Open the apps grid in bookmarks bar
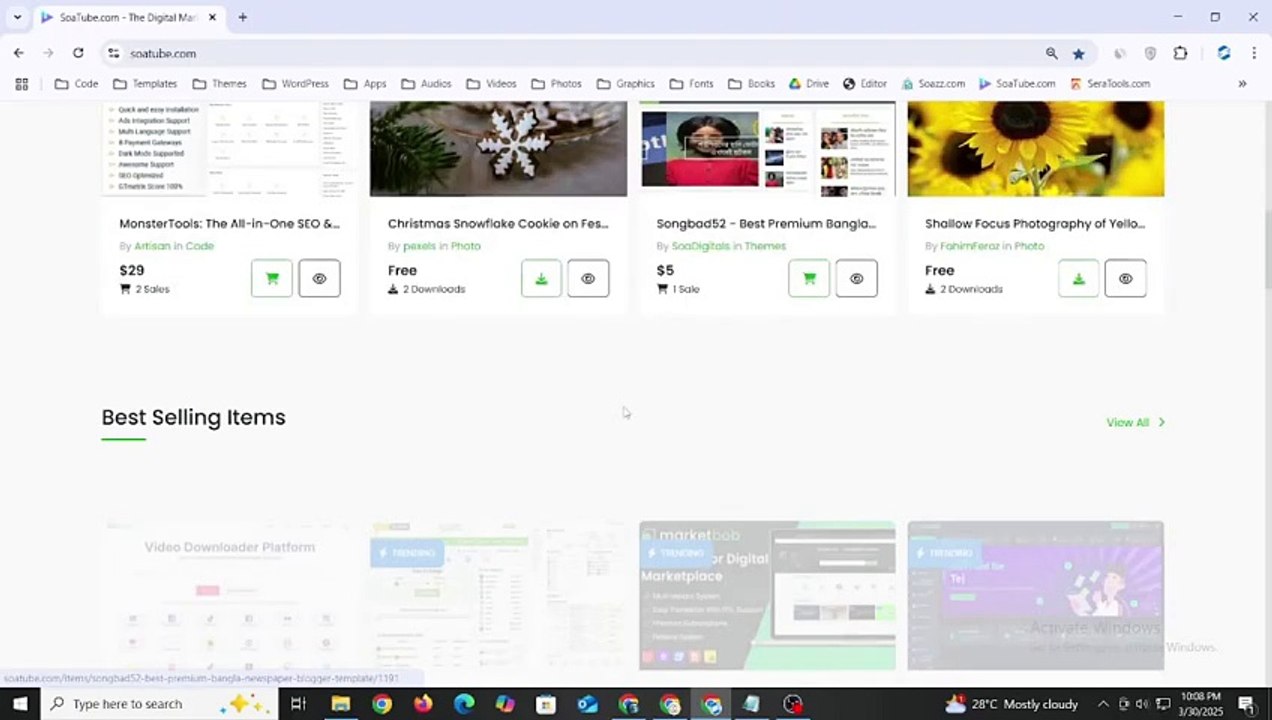The width and height of the screenshot is (1272, 720). [22, 84]
